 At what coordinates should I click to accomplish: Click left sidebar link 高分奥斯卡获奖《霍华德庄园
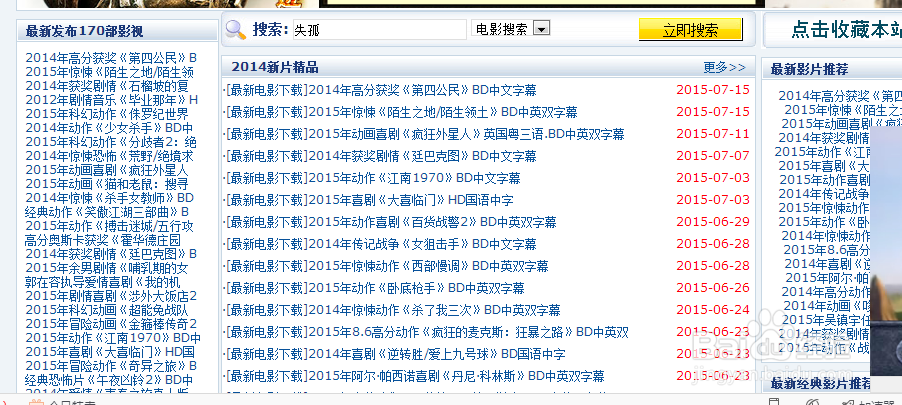(102, 240)
